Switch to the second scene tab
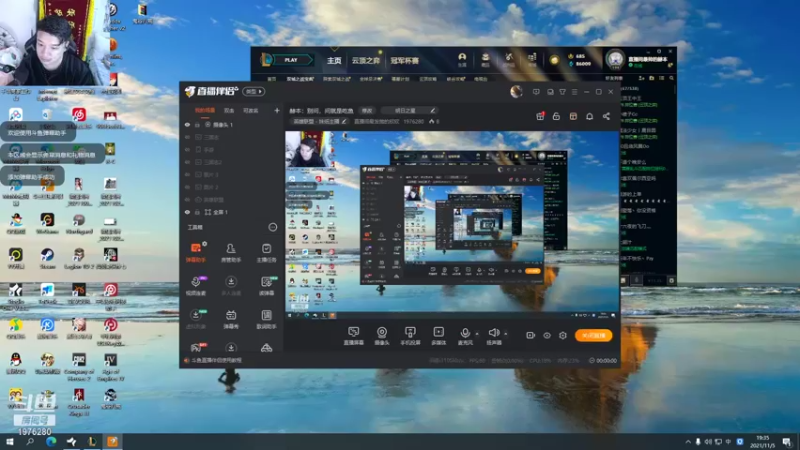Viewport: 800px width, 450px height. 229,110
